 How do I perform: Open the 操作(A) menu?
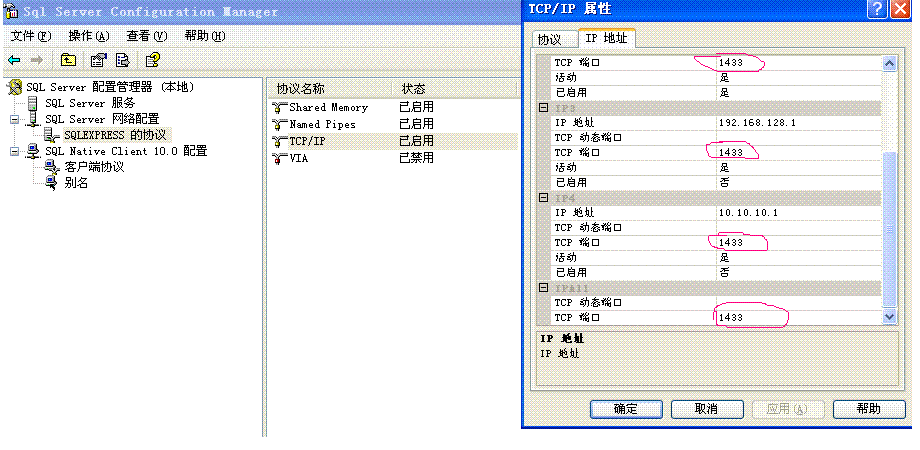[89, 36]
